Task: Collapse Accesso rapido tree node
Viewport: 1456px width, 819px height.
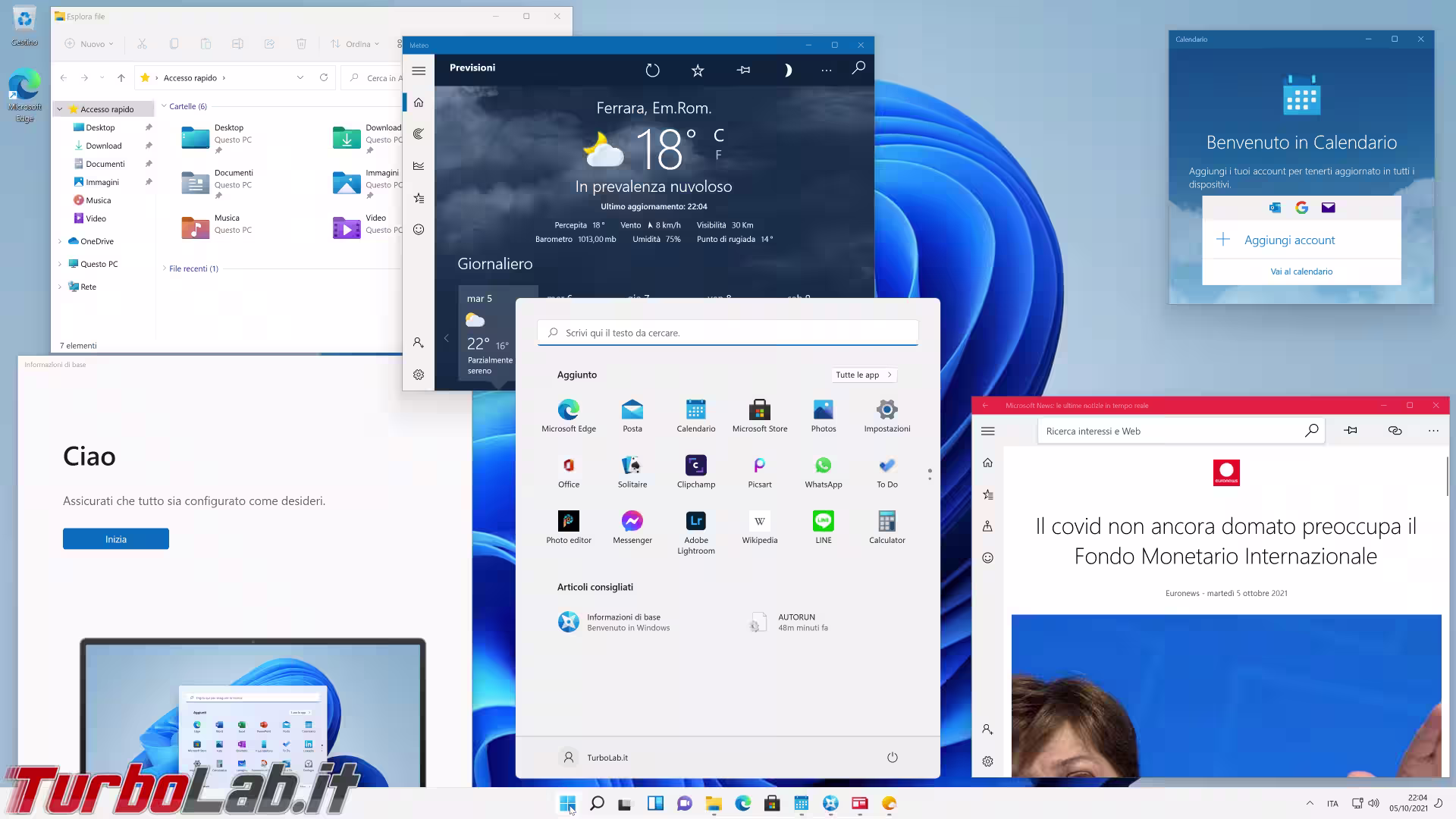Action: (x=60, y=109)
